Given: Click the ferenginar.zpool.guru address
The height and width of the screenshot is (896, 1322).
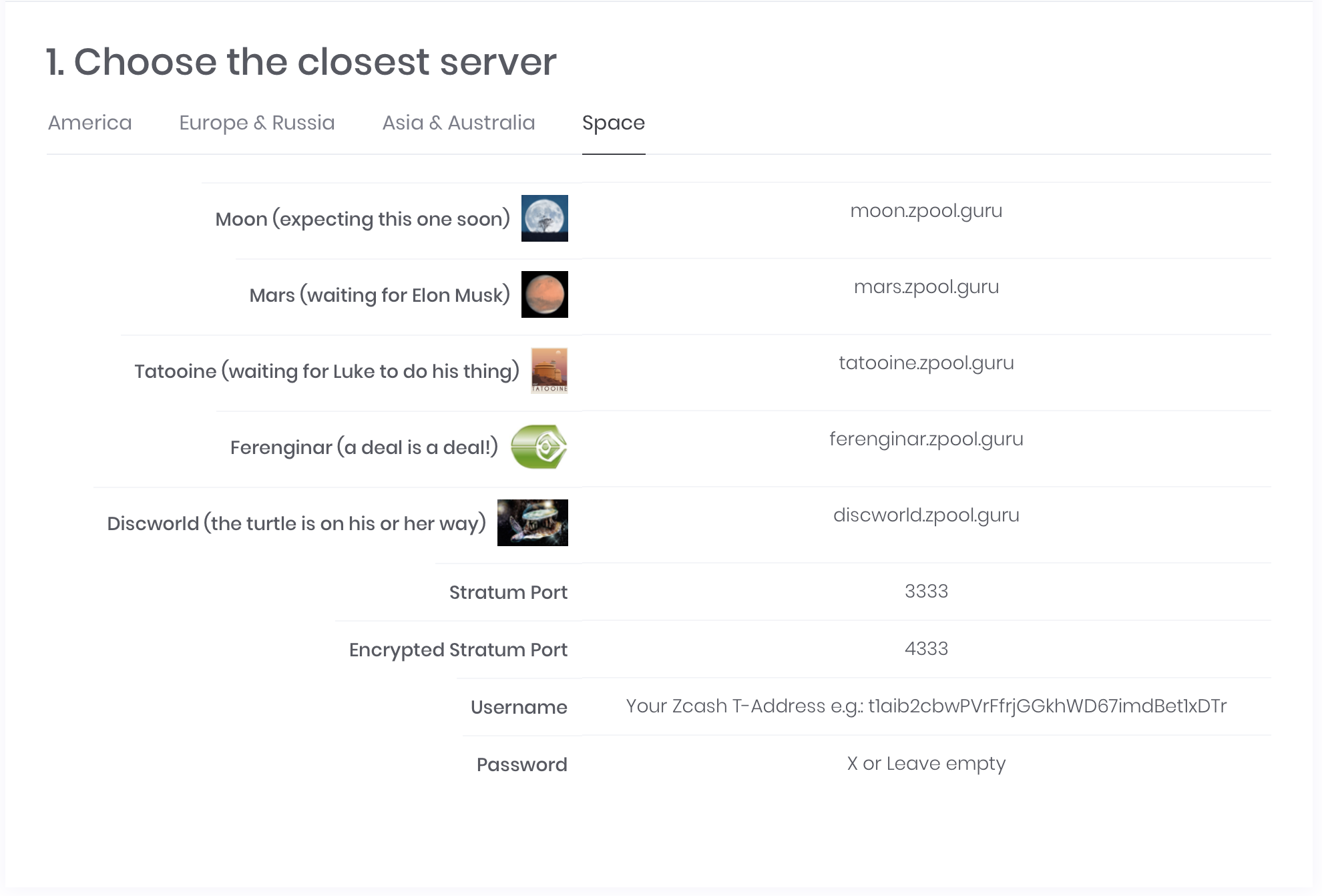Looking at the screenshot, I should [925, 439].
